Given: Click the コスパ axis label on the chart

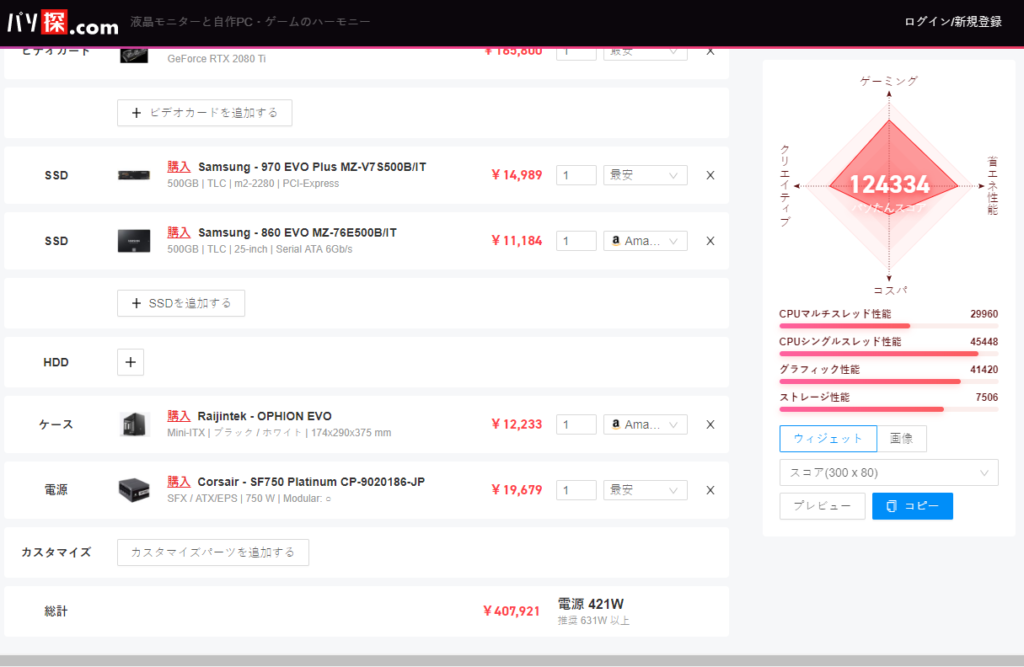Looking at the screenshot, I should (890, 290).
